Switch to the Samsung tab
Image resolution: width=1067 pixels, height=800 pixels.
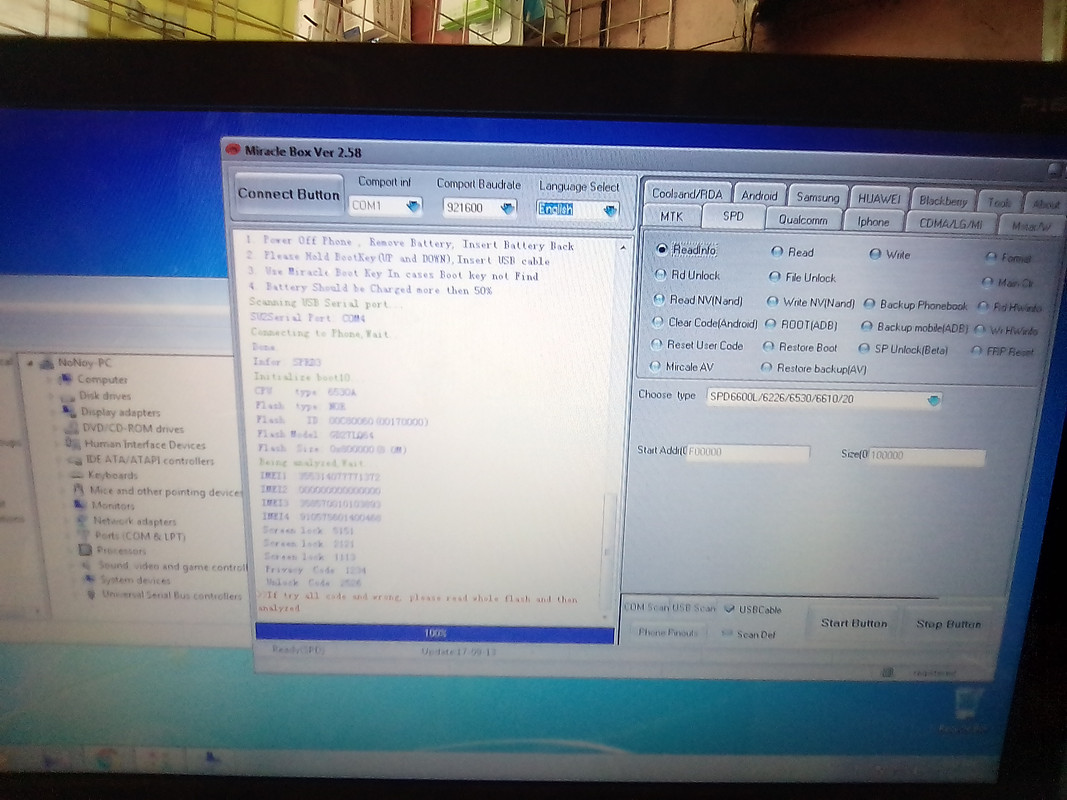pyautogui.click(x=818, y=197)
